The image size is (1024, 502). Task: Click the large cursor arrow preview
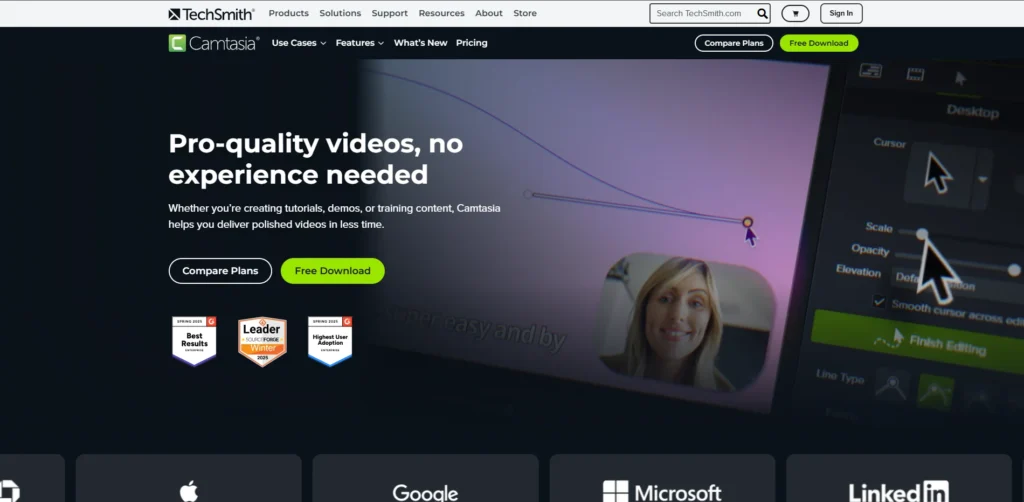tap(939, 174)
